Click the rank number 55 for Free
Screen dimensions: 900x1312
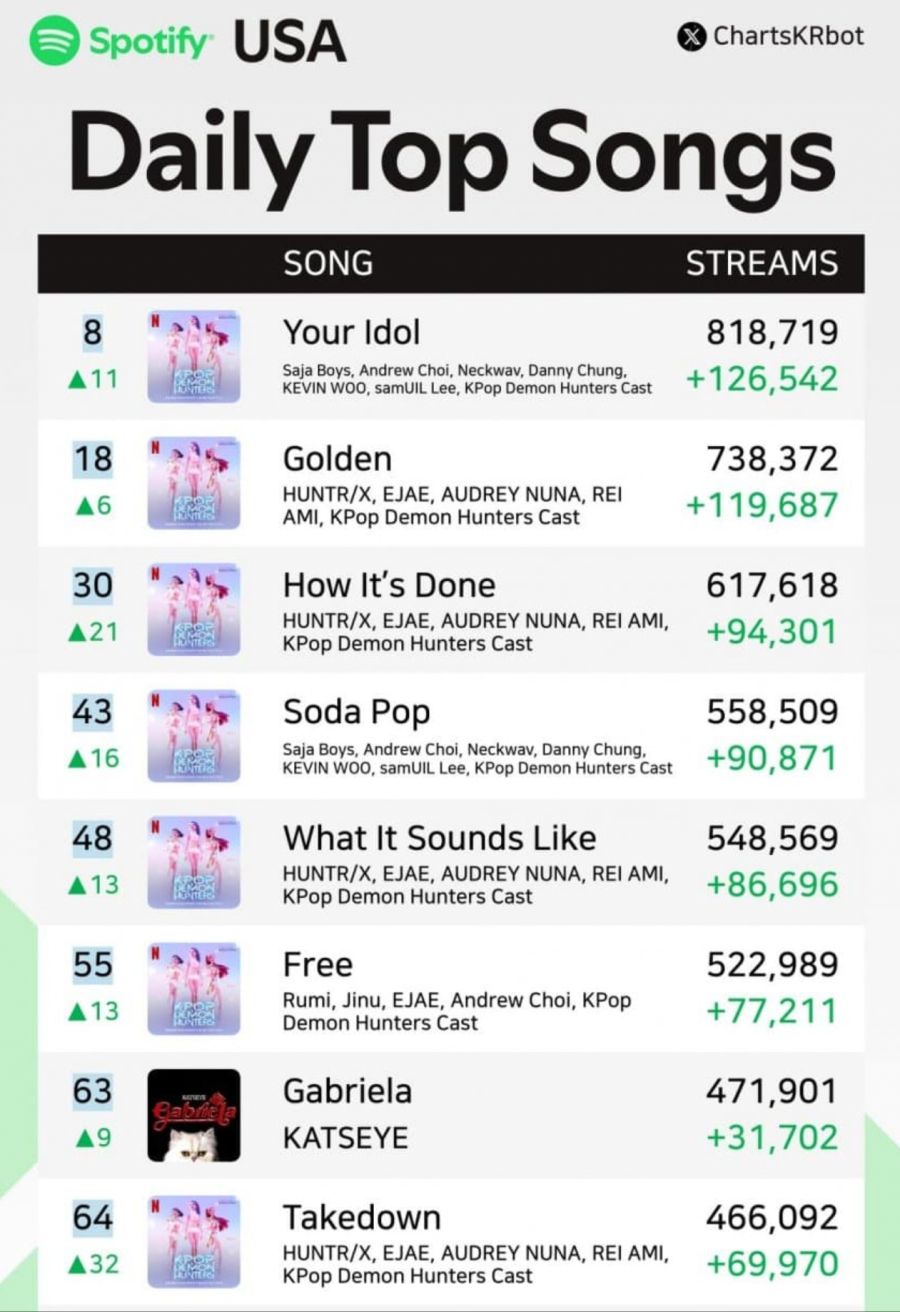(x=92, y=965)
